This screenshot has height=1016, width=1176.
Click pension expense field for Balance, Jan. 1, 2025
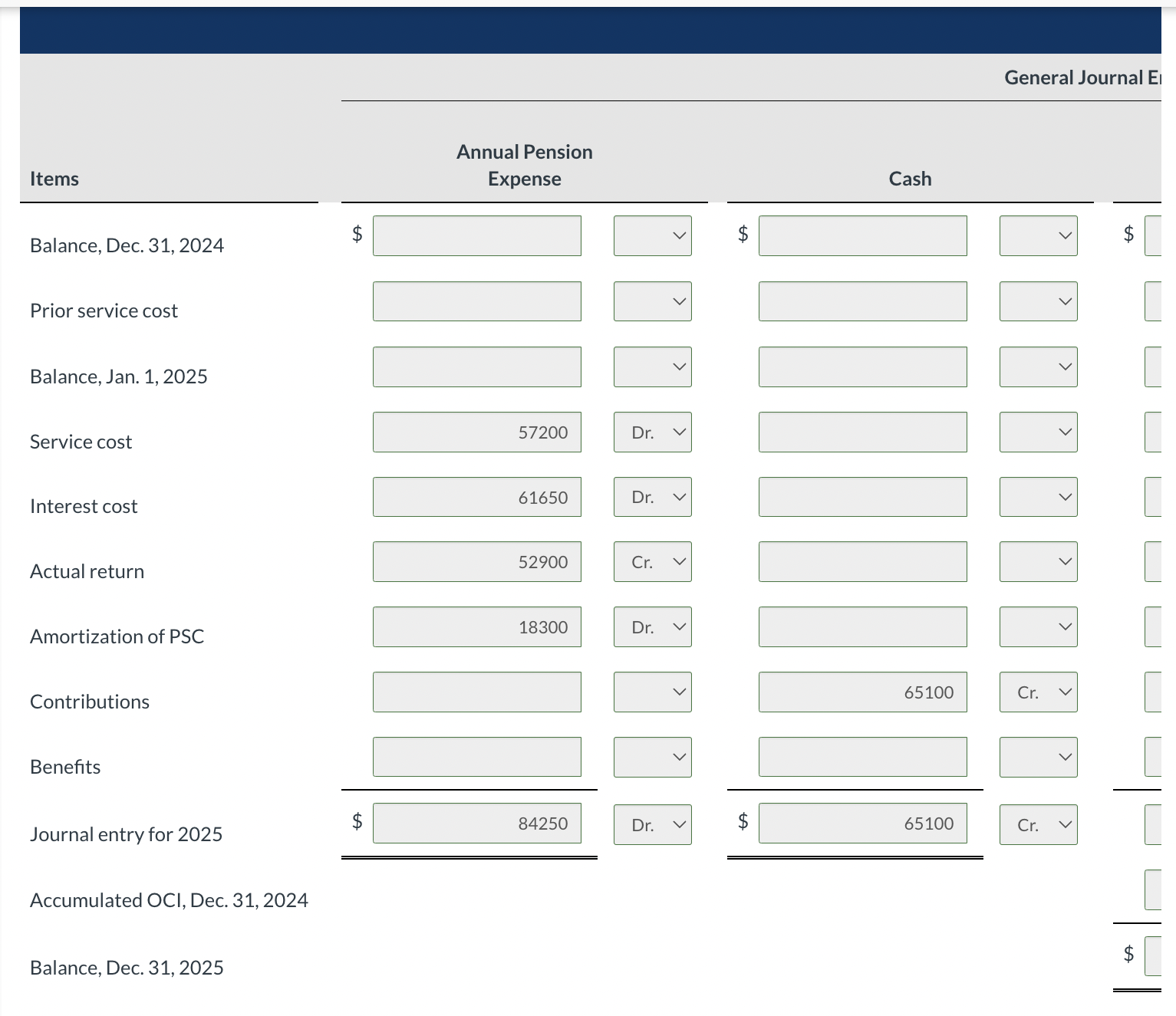pos(477,367)
